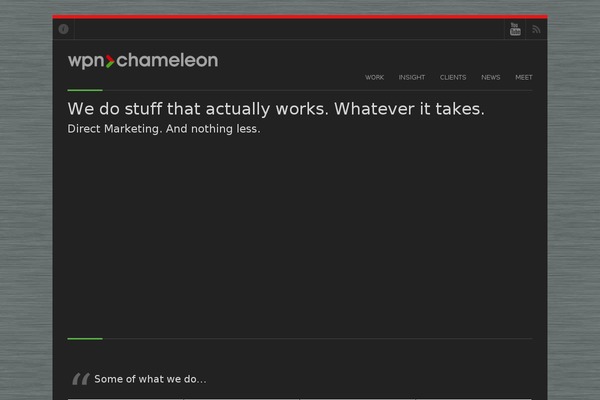Click the info icon in top bar
The height and width of the screenshot is (400, 600).
(x=64, y=29)
